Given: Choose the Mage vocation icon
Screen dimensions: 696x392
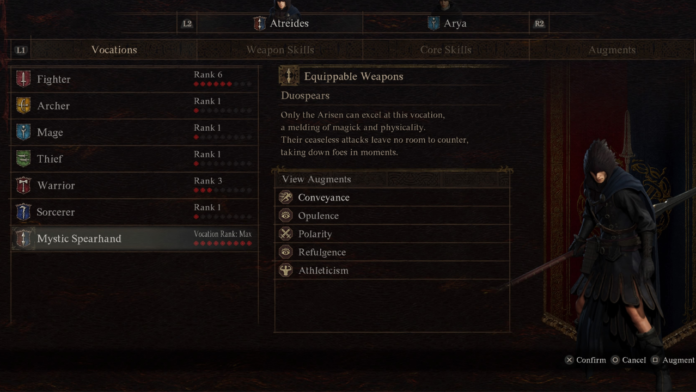Looking at the screenshot, I should point(23,132).
